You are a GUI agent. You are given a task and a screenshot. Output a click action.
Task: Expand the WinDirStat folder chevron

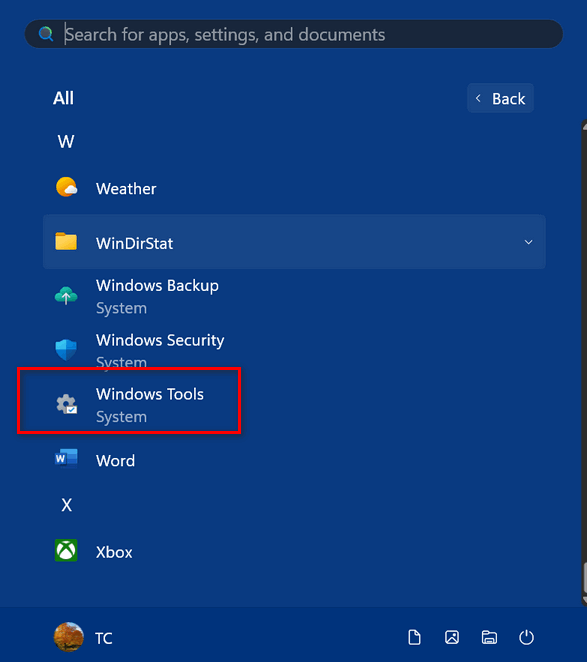pyautogui.click(x=528, y=242)
